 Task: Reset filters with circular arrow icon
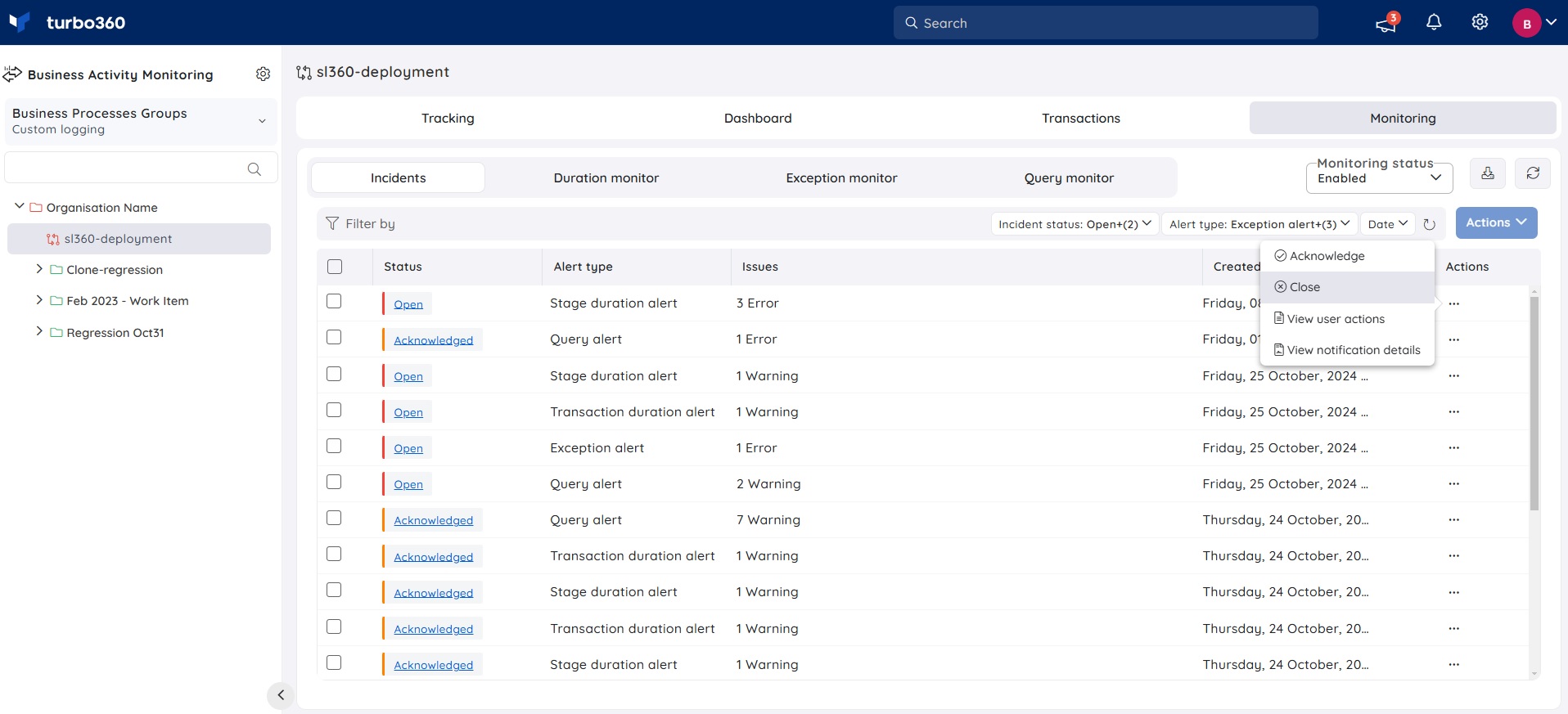pos(1430,224)
